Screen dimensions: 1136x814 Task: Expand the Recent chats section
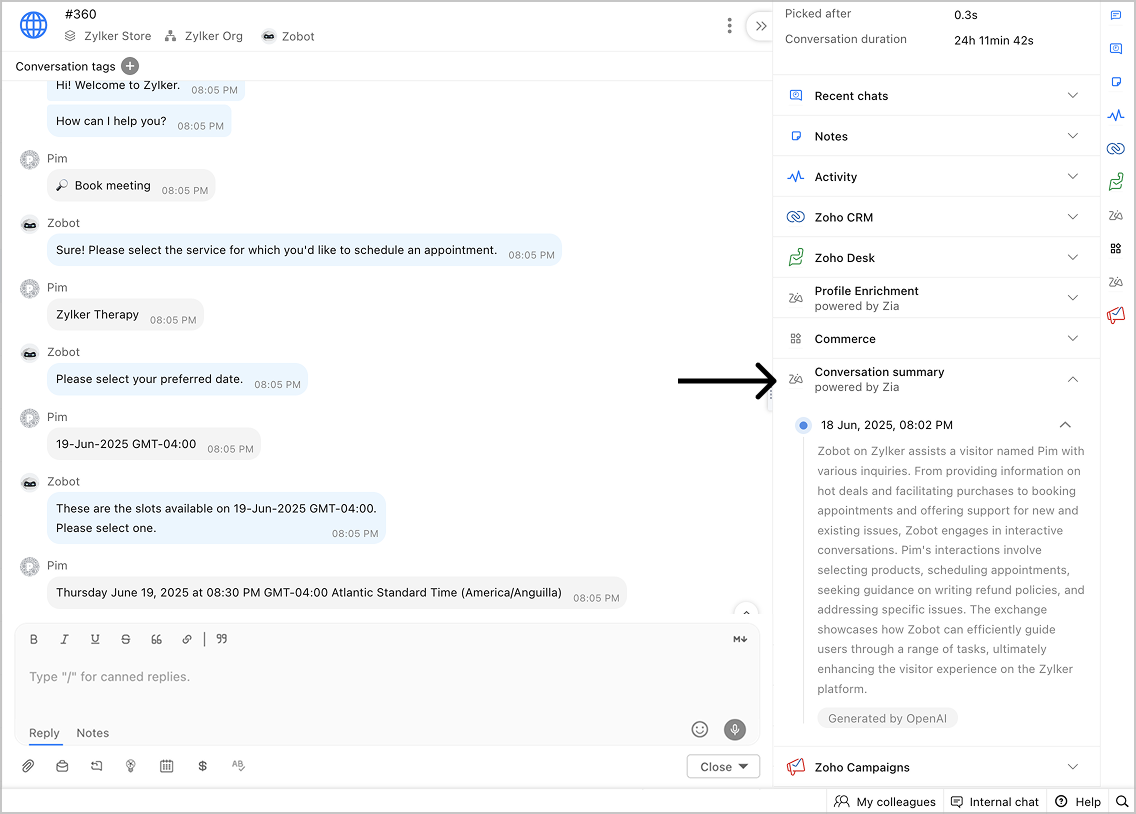point(936,96)
